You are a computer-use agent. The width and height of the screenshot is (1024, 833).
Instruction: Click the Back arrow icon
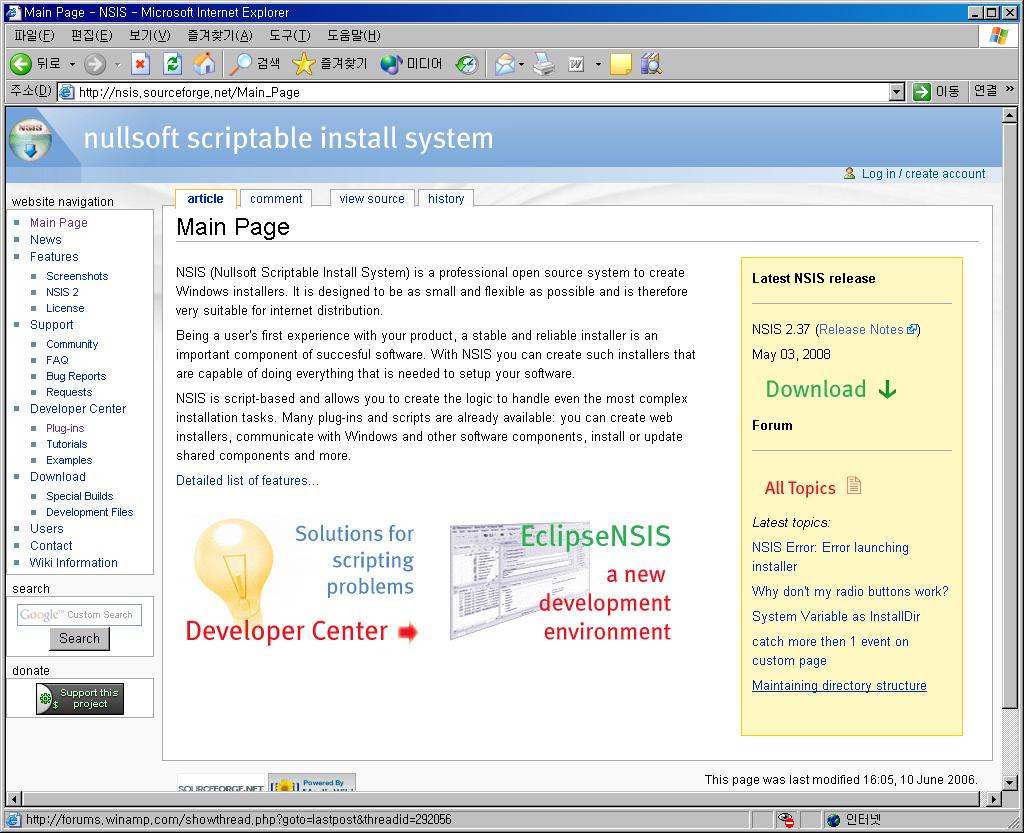point(21,63)
